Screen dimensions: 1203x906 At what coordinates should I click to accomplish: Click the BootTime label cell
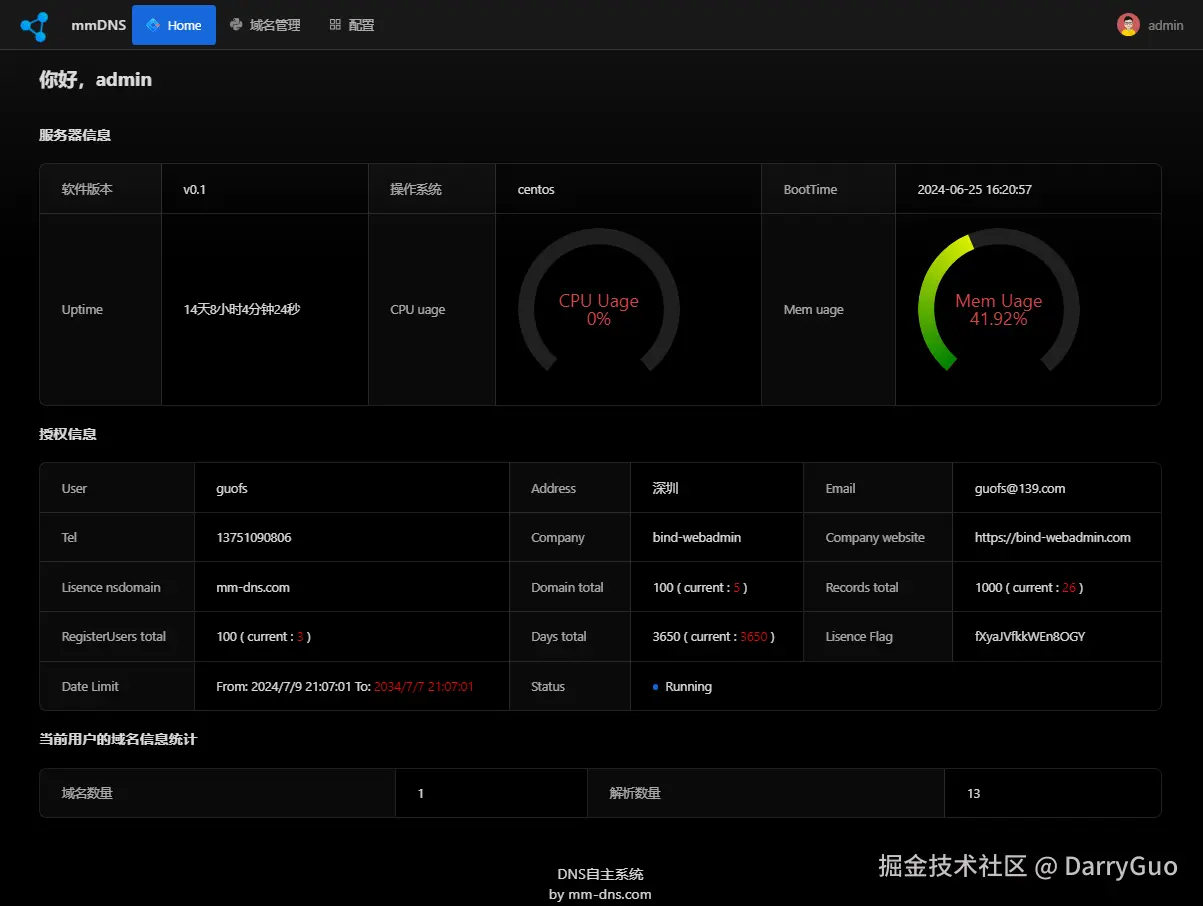(x=828, y=189)
